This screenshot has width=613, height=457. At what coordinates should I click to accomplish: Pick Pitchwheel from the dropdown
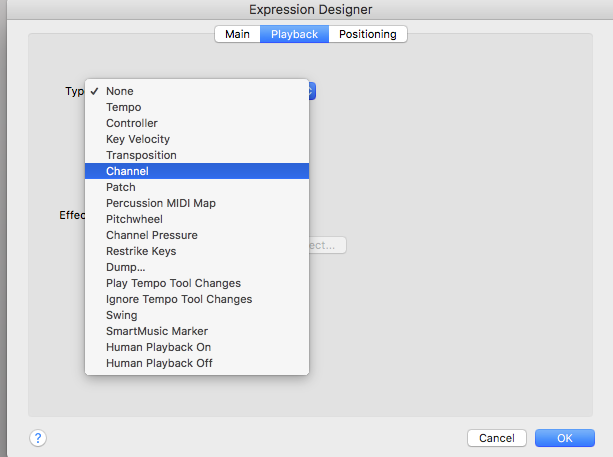(x=134, y=219)
